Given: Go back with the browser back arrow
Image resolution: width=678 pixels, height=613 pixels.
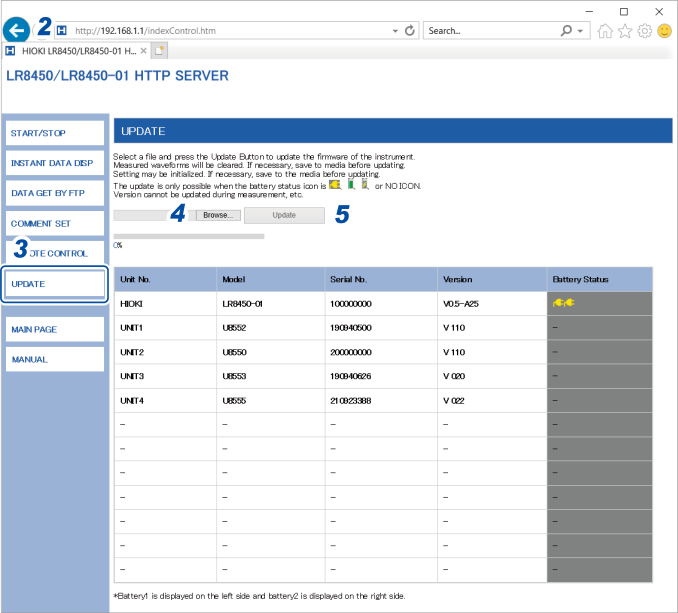Looking at the screenshot, I should pyautogui.click(x=16, y=30).
